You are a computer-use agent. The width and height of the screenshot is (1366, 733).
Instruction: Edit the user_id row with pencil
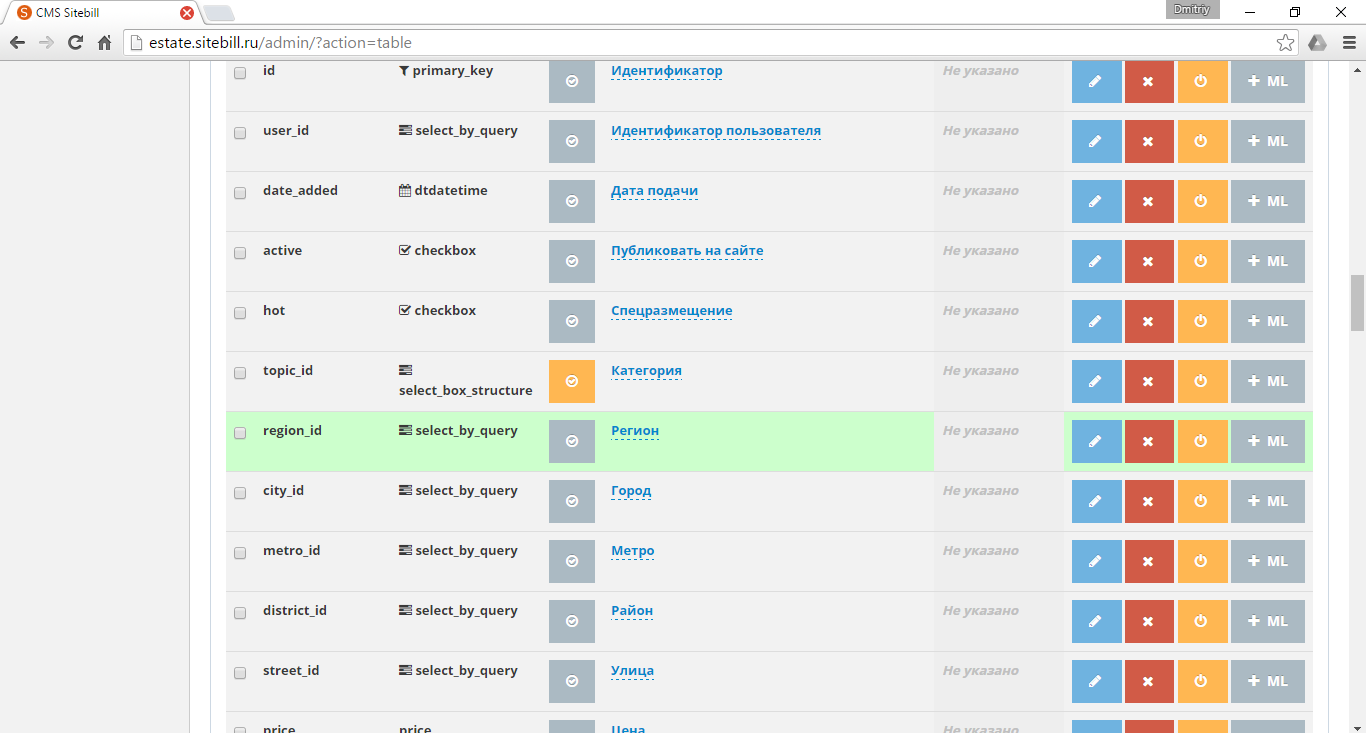tap(1097, 142)
